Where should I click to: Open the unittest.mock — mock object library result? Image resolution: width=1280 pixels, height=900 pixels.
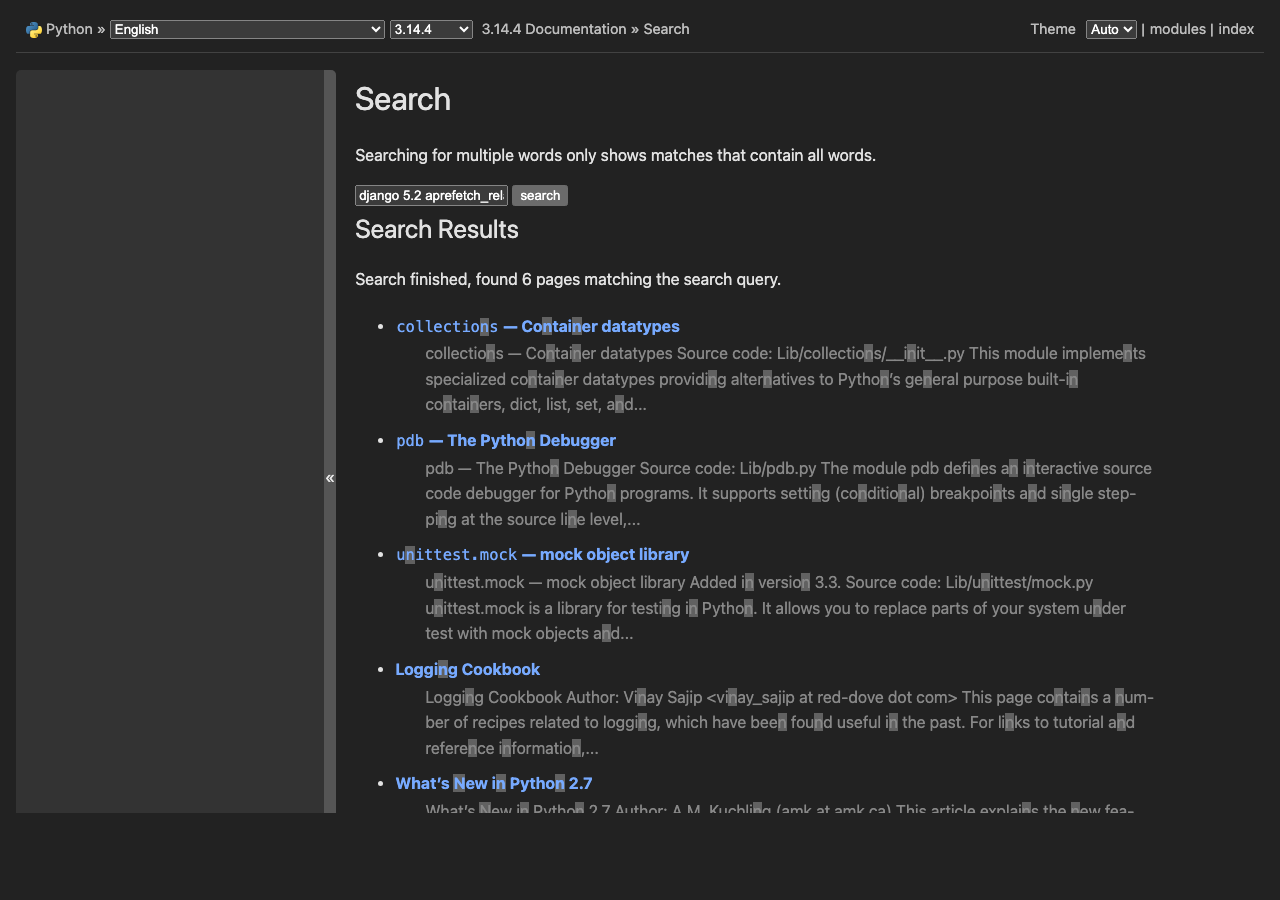(x=542, y=554)
